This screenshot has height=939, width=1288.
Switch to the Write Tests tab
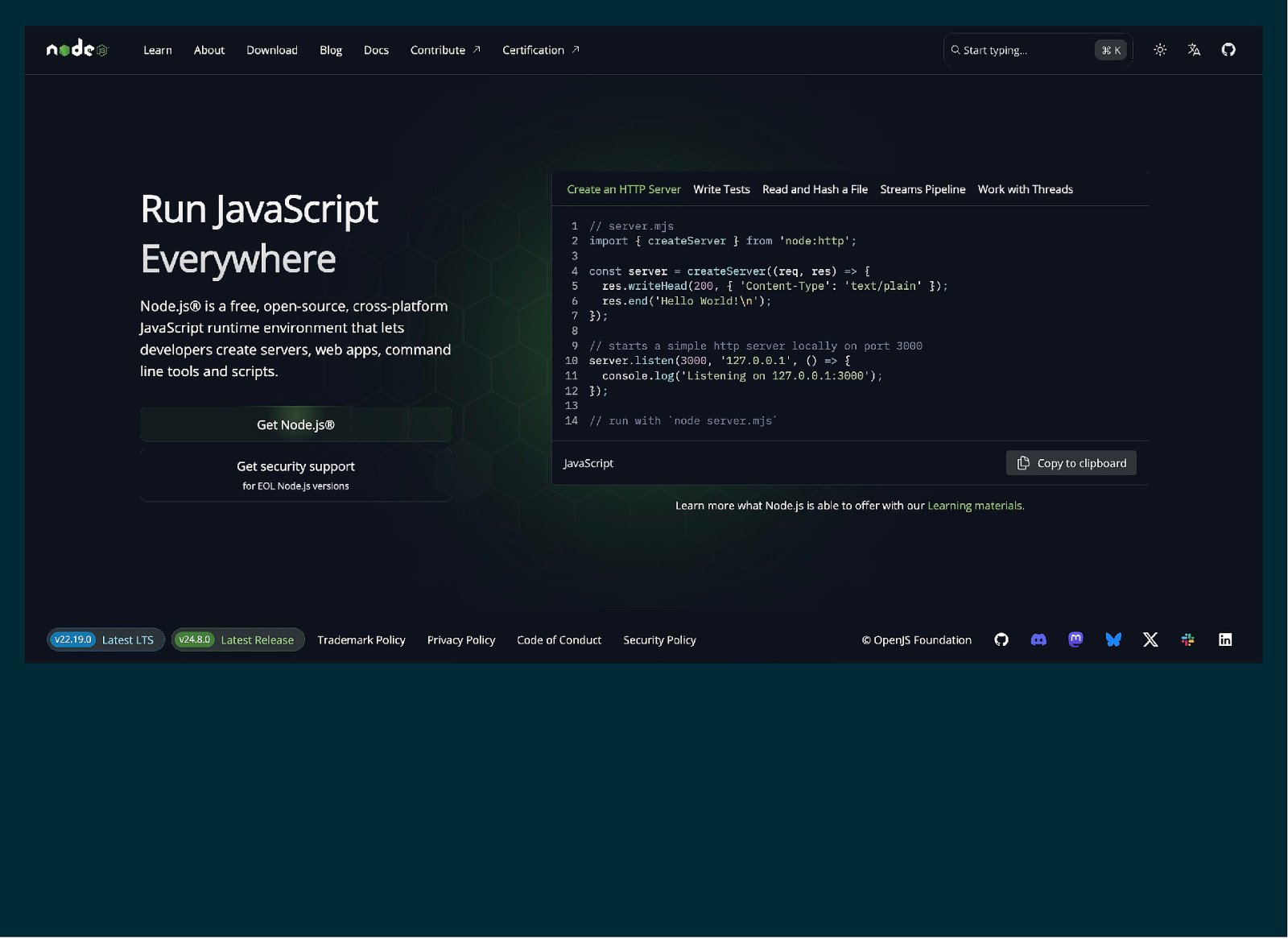[x=721, y=190]
